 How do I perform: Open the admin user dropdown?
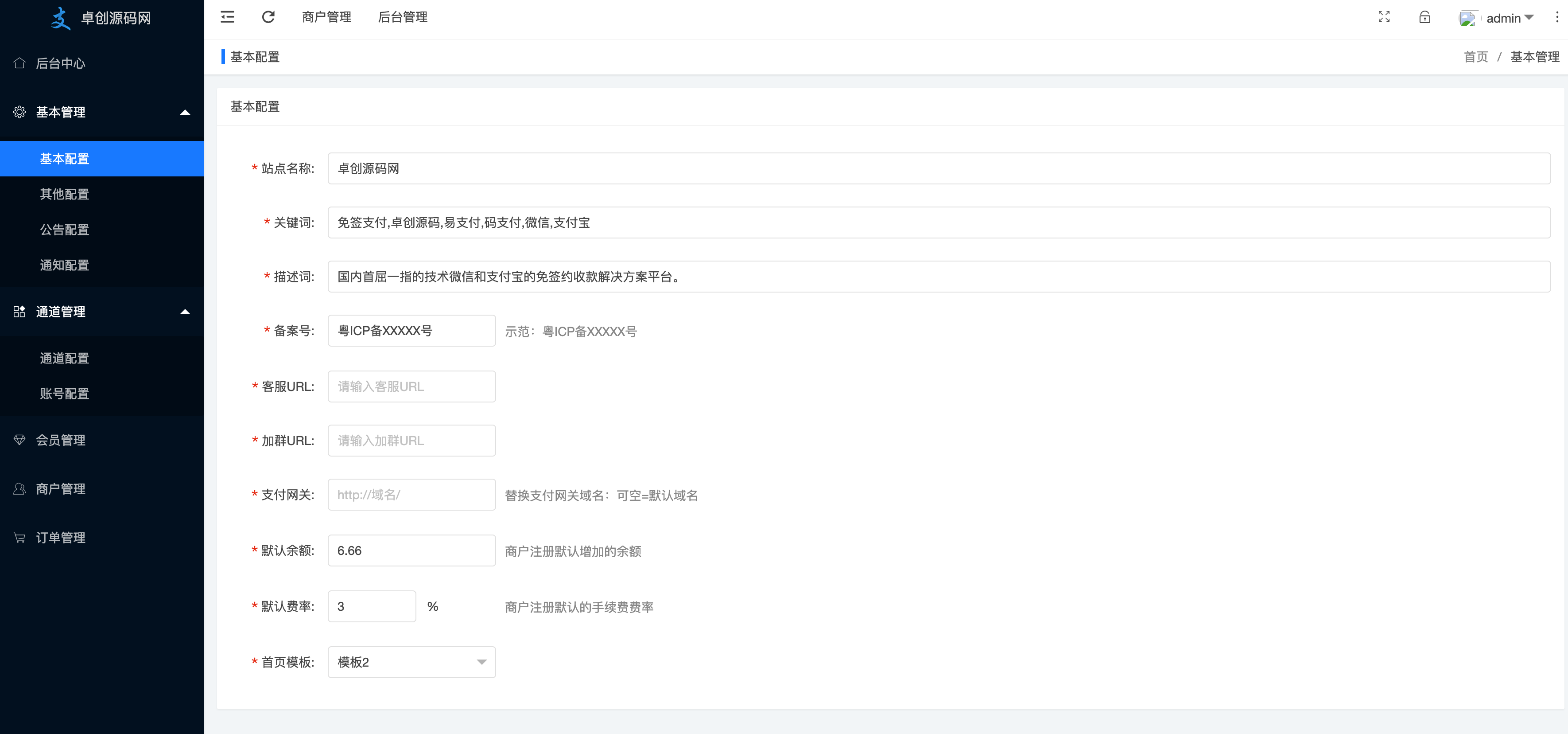click(x=1510, y=18)
